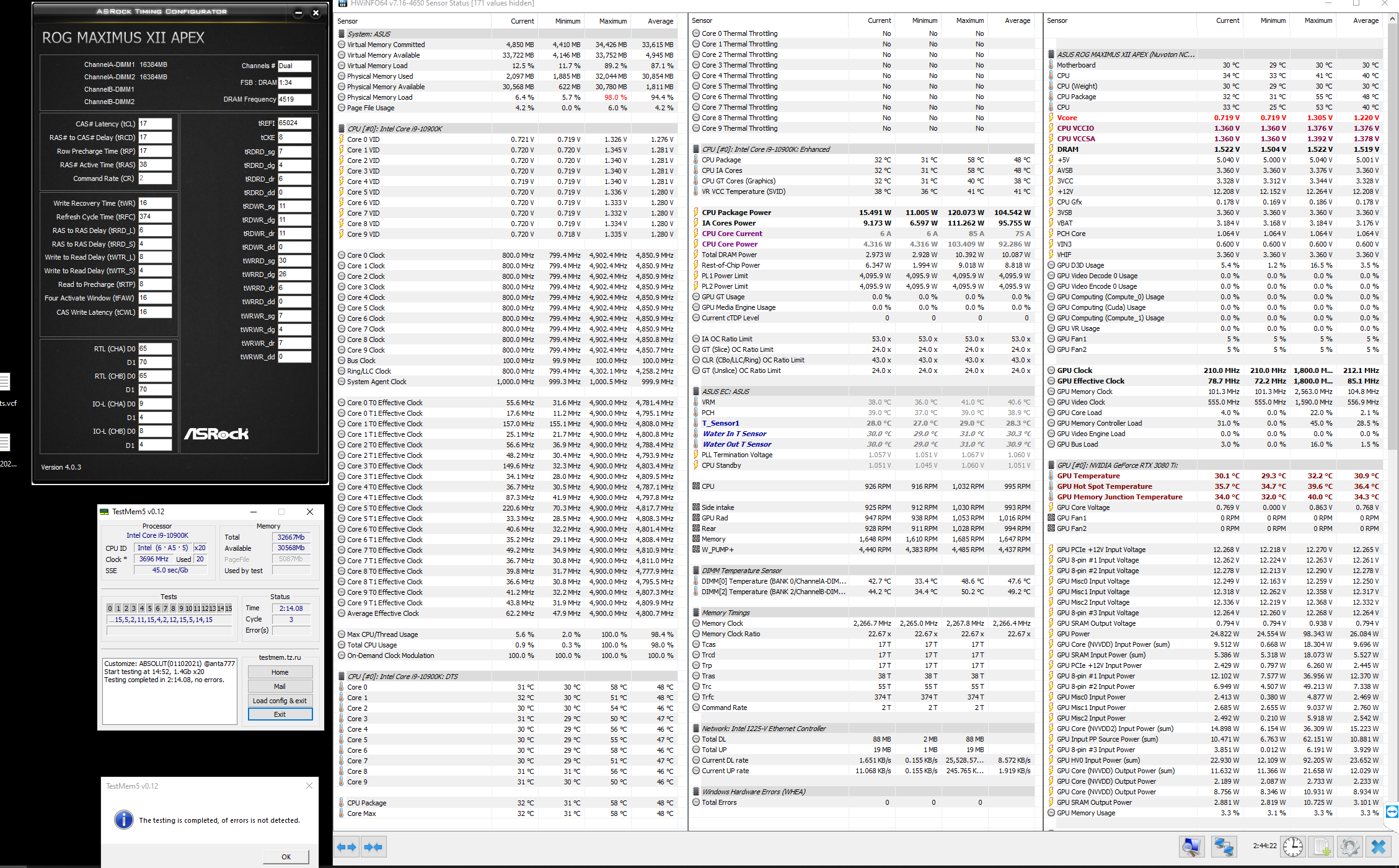The image size is (1399, 868).
Task: Close sensors with the blue X icon
Action: (x=1379, y=846)
